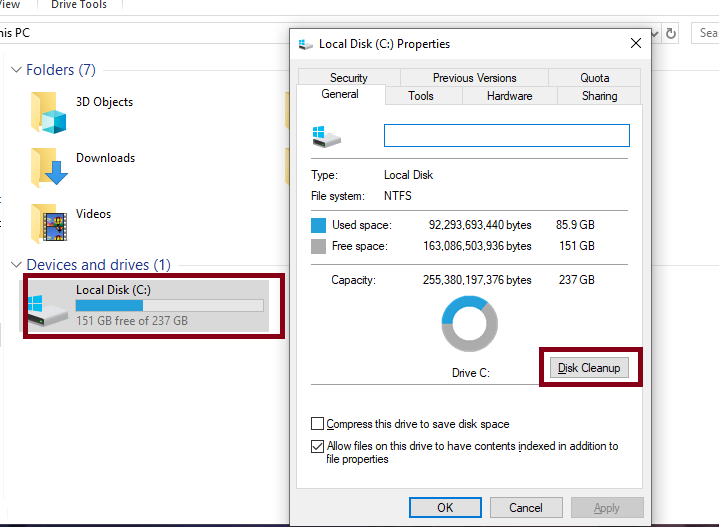Viewport: 719px width, 527px height.
Task: Click the This PC address bar
Action: pos(142,33)
